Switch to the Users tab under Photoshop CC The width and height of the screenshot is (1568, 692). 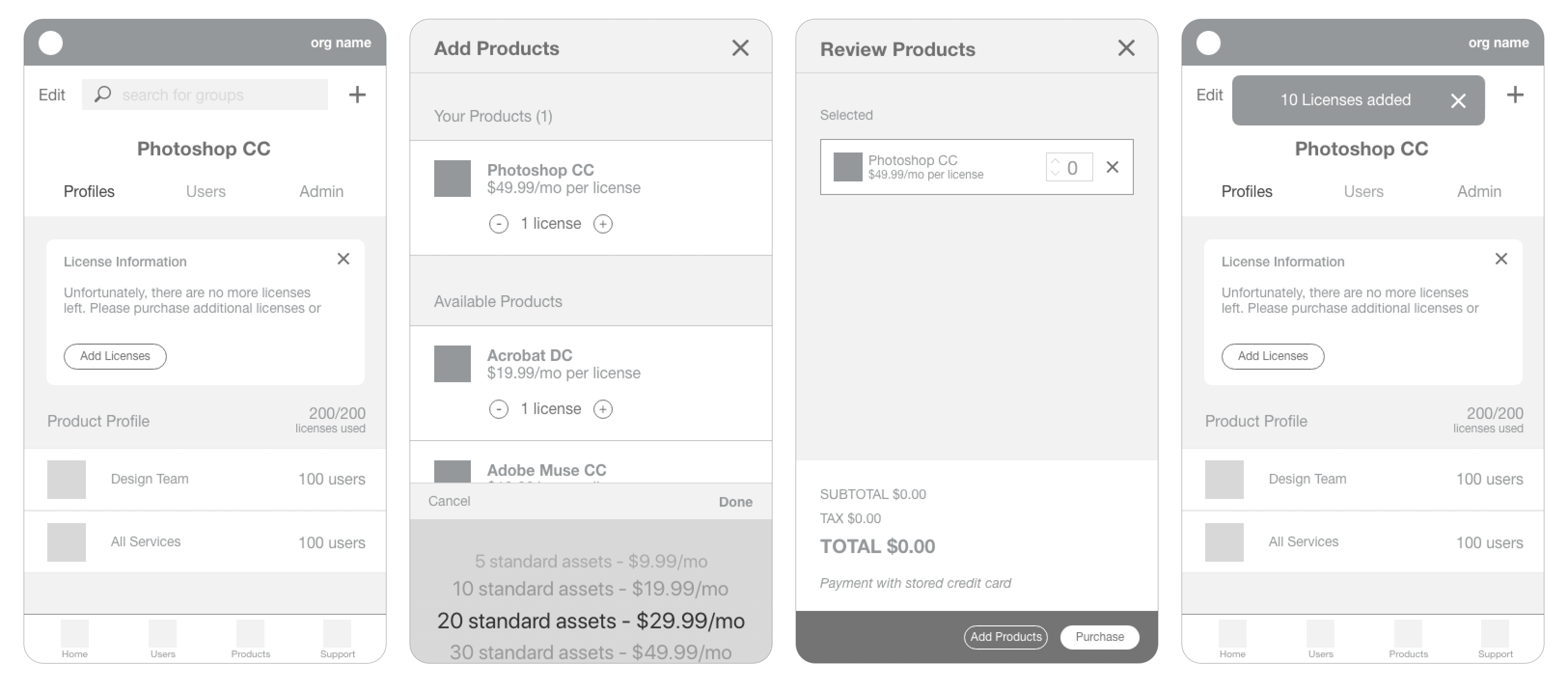pos(206,192)
